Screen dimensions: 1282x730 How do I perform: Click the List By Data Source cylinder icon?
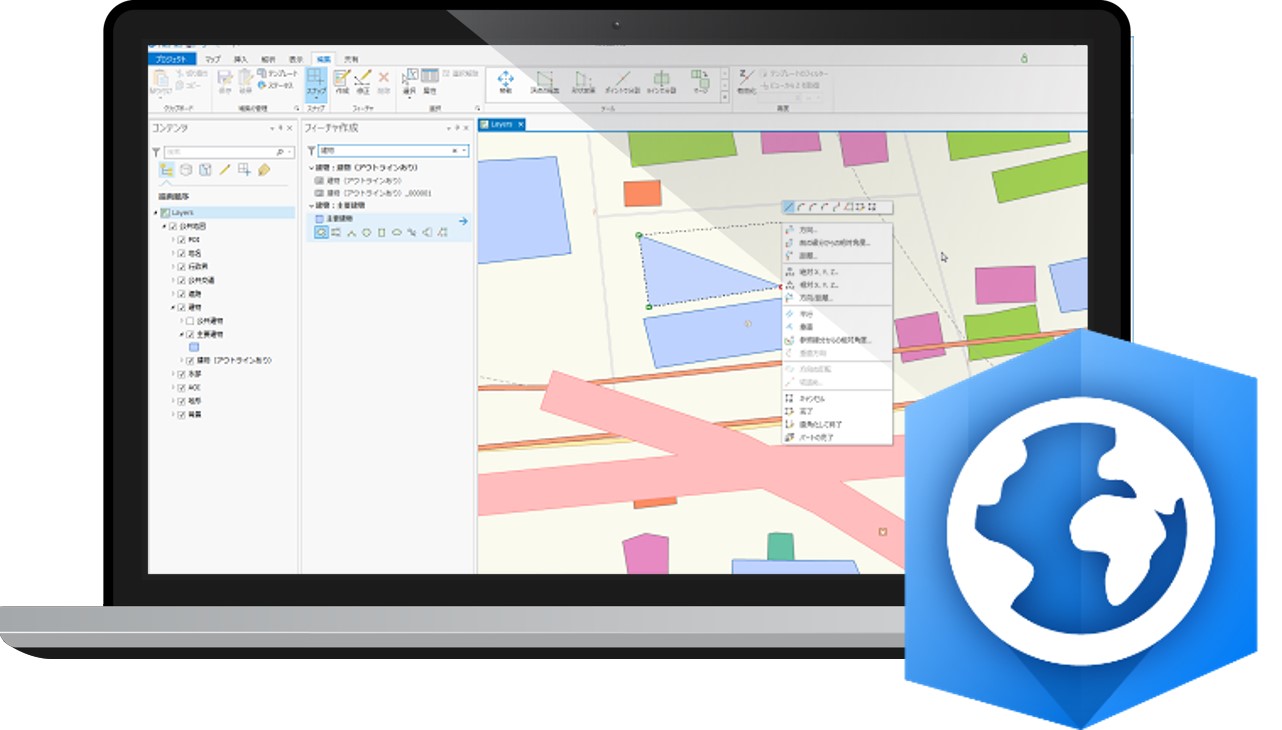tap(186, 170)
